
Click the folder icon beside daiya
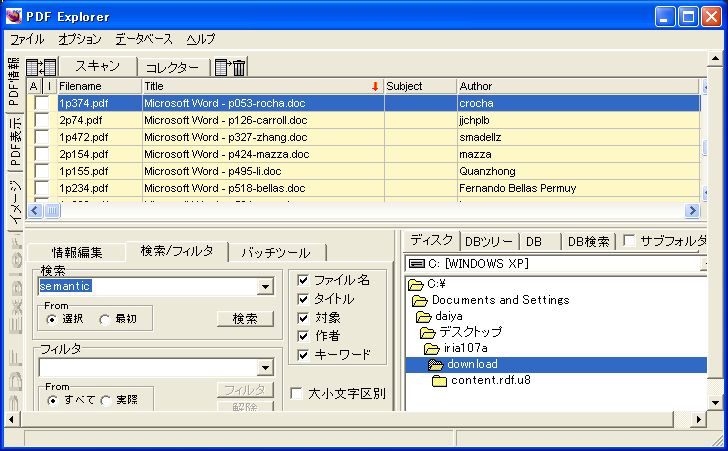[x=424, y=317]
